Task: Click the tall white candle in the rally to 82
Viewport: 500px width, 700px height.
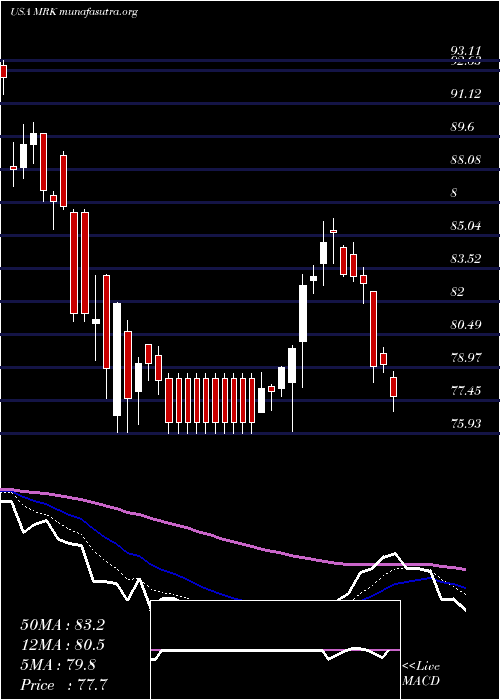Action: (x=303, y=313)
